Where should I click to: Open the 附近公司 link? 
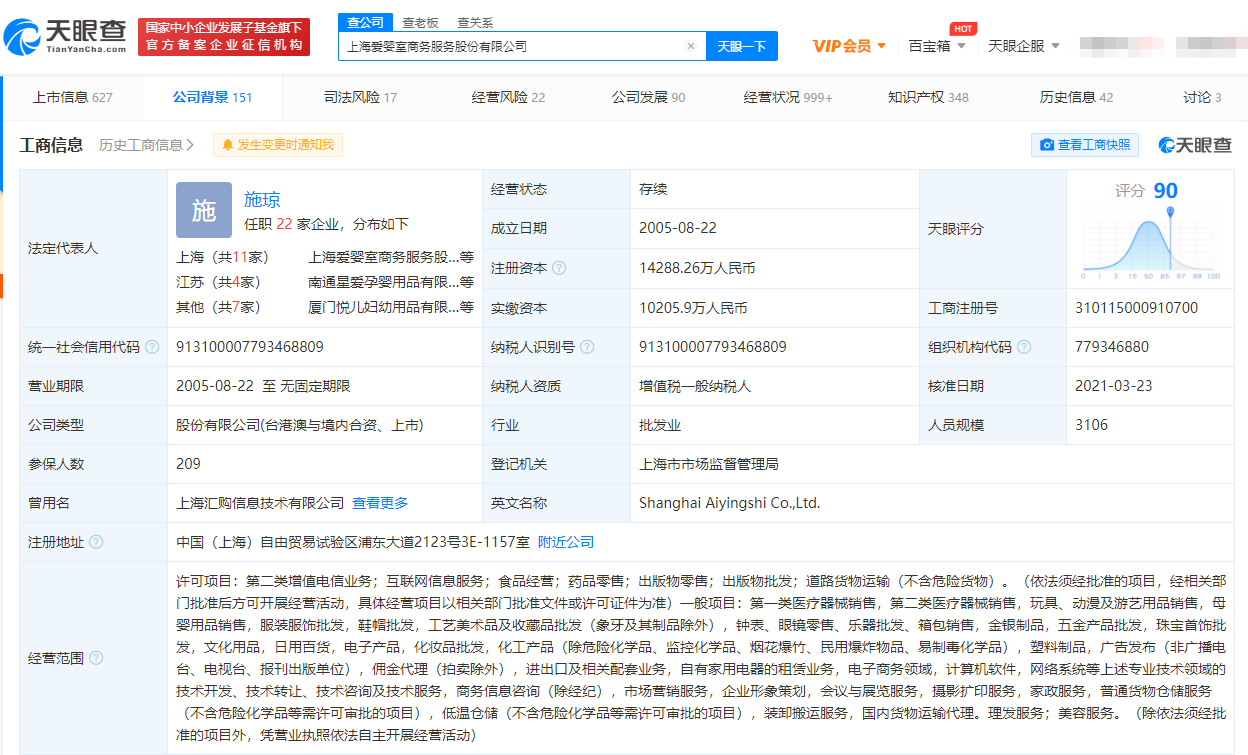tap(566, 542)
